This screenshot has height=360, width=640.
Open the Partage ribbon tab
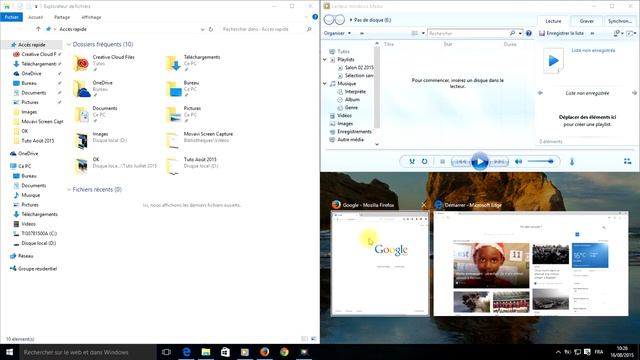62,17
